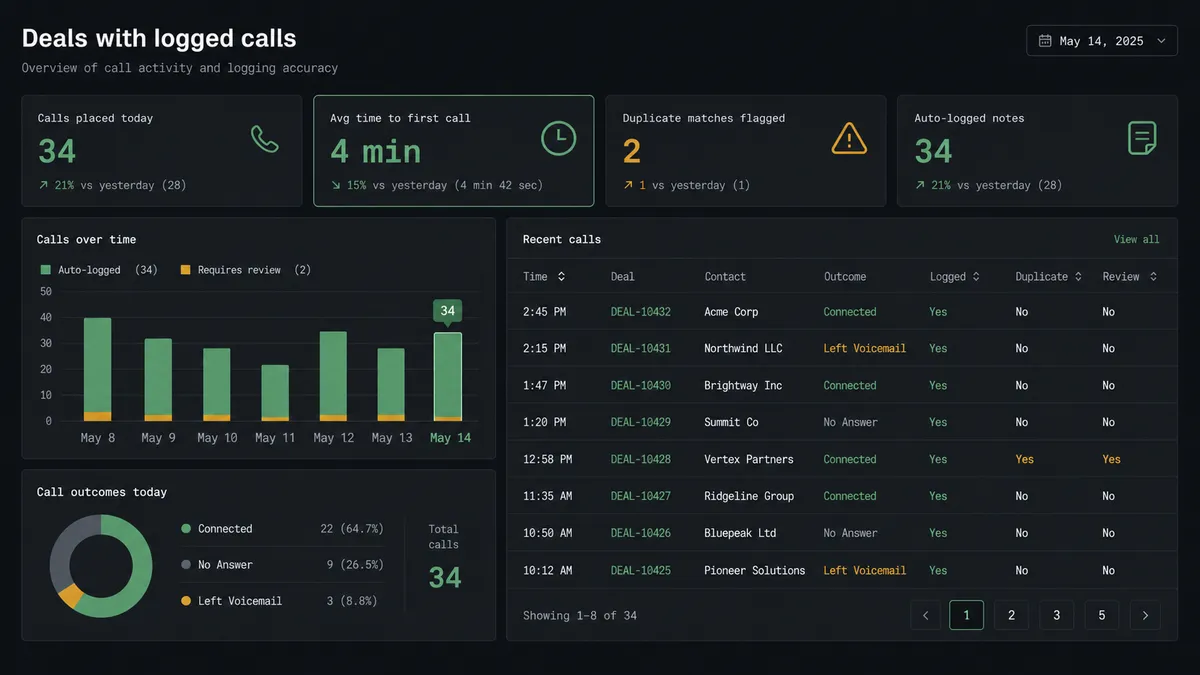Click the Left Voicemail outcome for Northwind LLC

pos(865,348)
